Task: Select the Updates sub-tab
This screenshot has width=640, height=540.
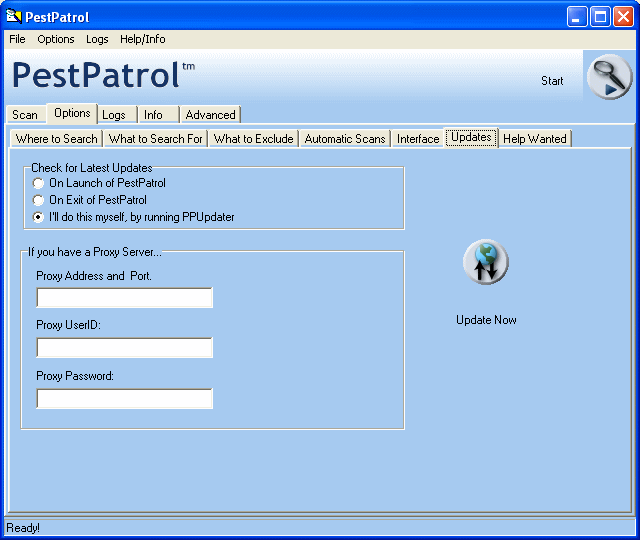Action: coord(471,138)
